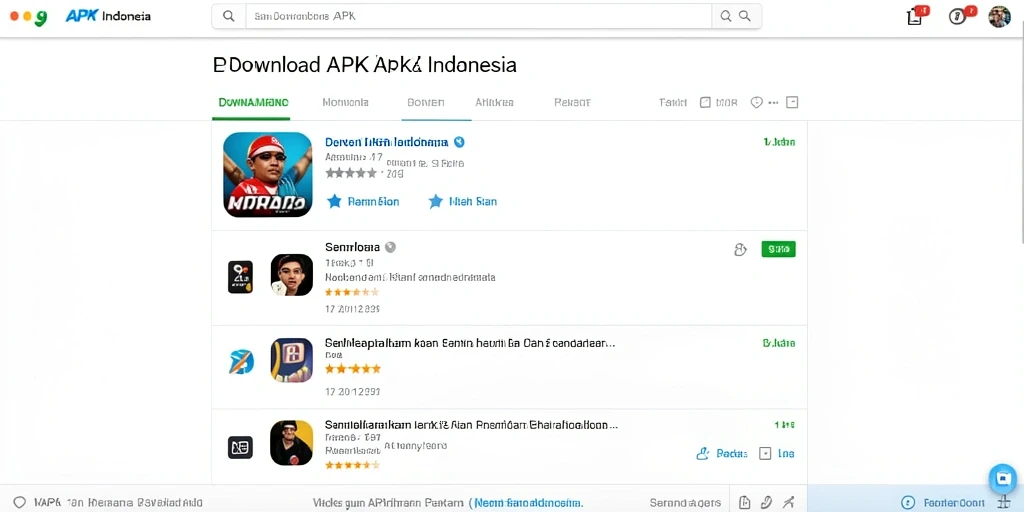Click the green link right of the third app row
Image resolution: width=1024 pixels, height=512 pixels.
tap(779, 343)
